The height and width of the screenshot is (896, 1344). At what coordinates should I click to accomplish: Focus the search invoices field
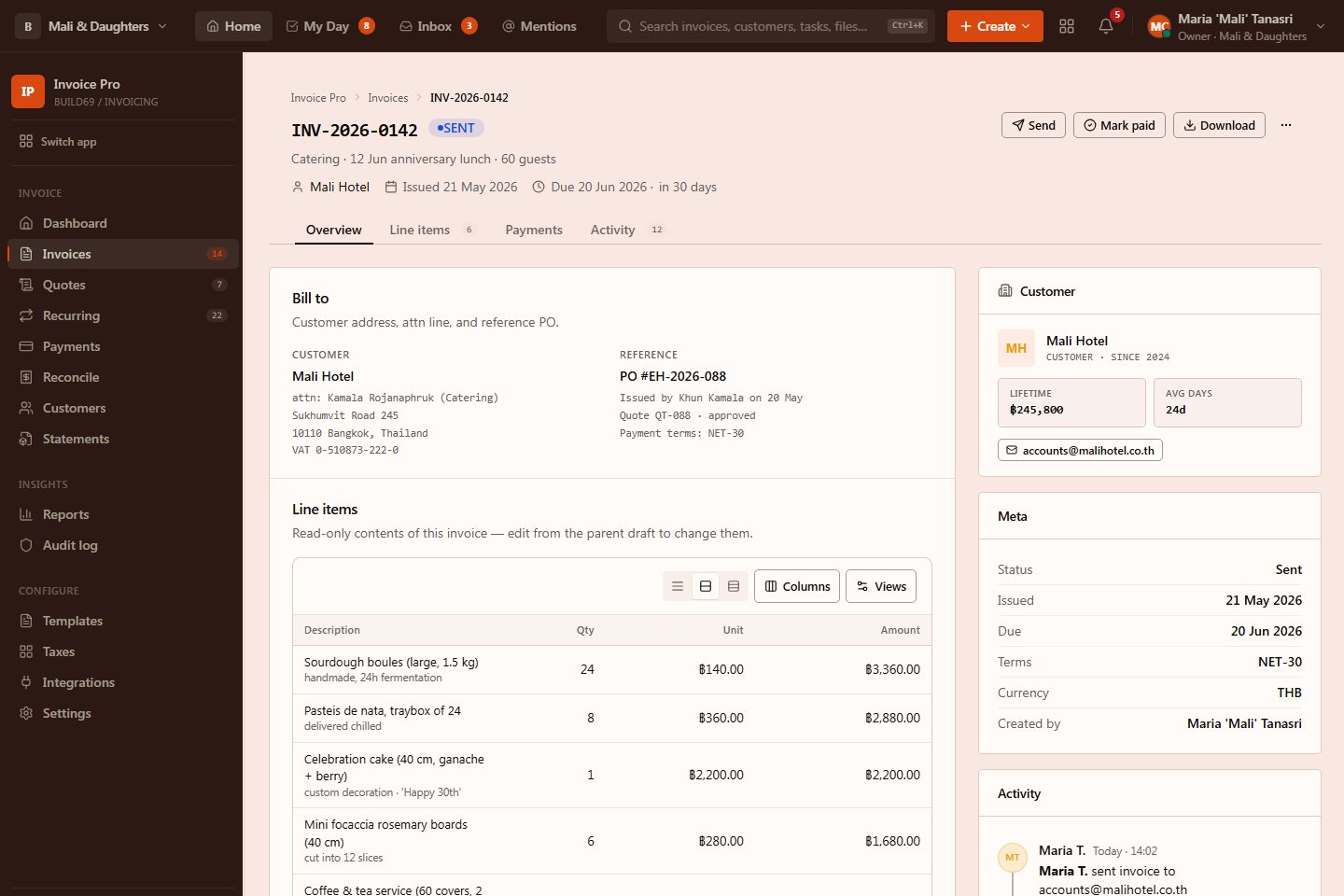(771, 26)
